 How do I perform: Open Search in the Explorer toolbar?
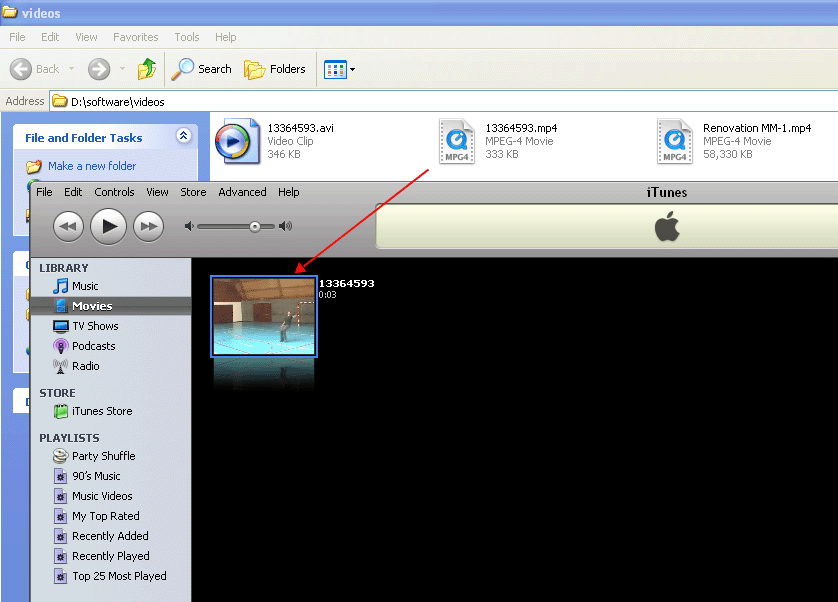click(201, 69)
